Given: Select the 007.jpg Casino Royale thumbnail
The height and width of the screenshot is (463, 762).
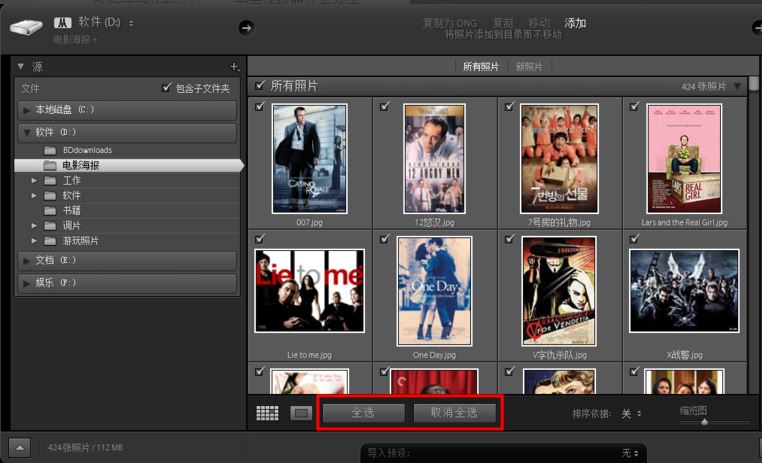Looking at the screenshot, I should 310,158.
